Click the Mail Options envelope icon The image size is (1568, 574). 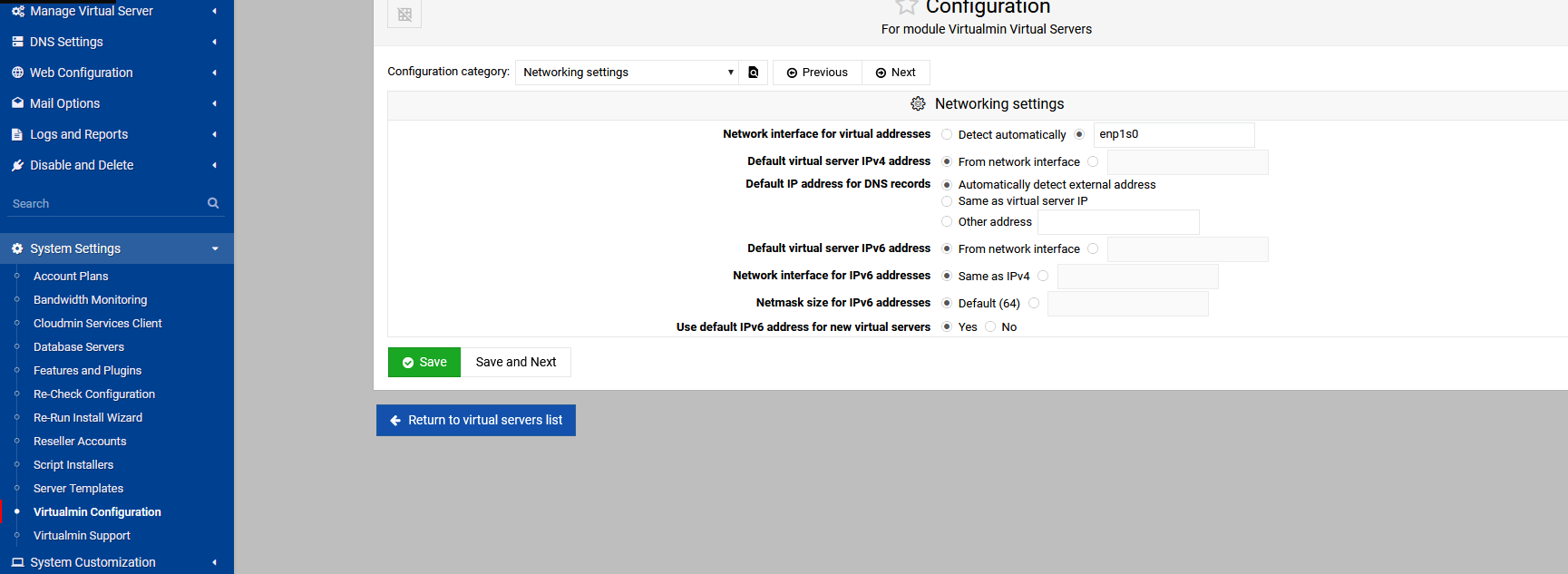pos(17,103)
